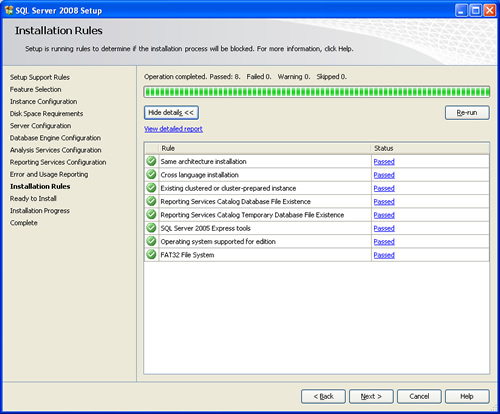
Task: Click Existing clustered or cluster-prepared instance text
Action: point(228,188)
